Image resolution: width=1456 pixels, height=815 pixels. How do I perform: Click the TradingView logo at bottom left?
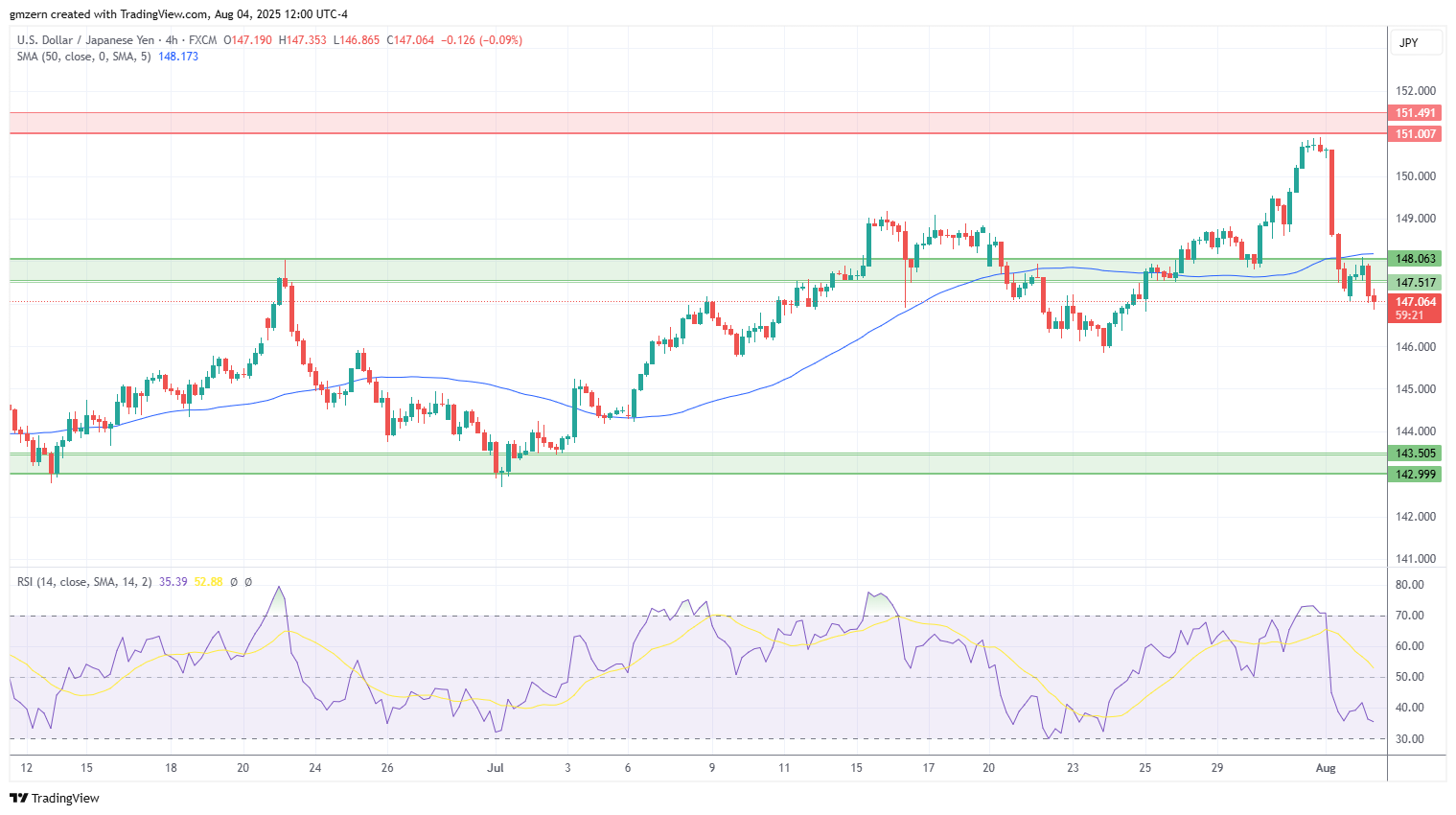pyautogui.click(x=55, y=798)
